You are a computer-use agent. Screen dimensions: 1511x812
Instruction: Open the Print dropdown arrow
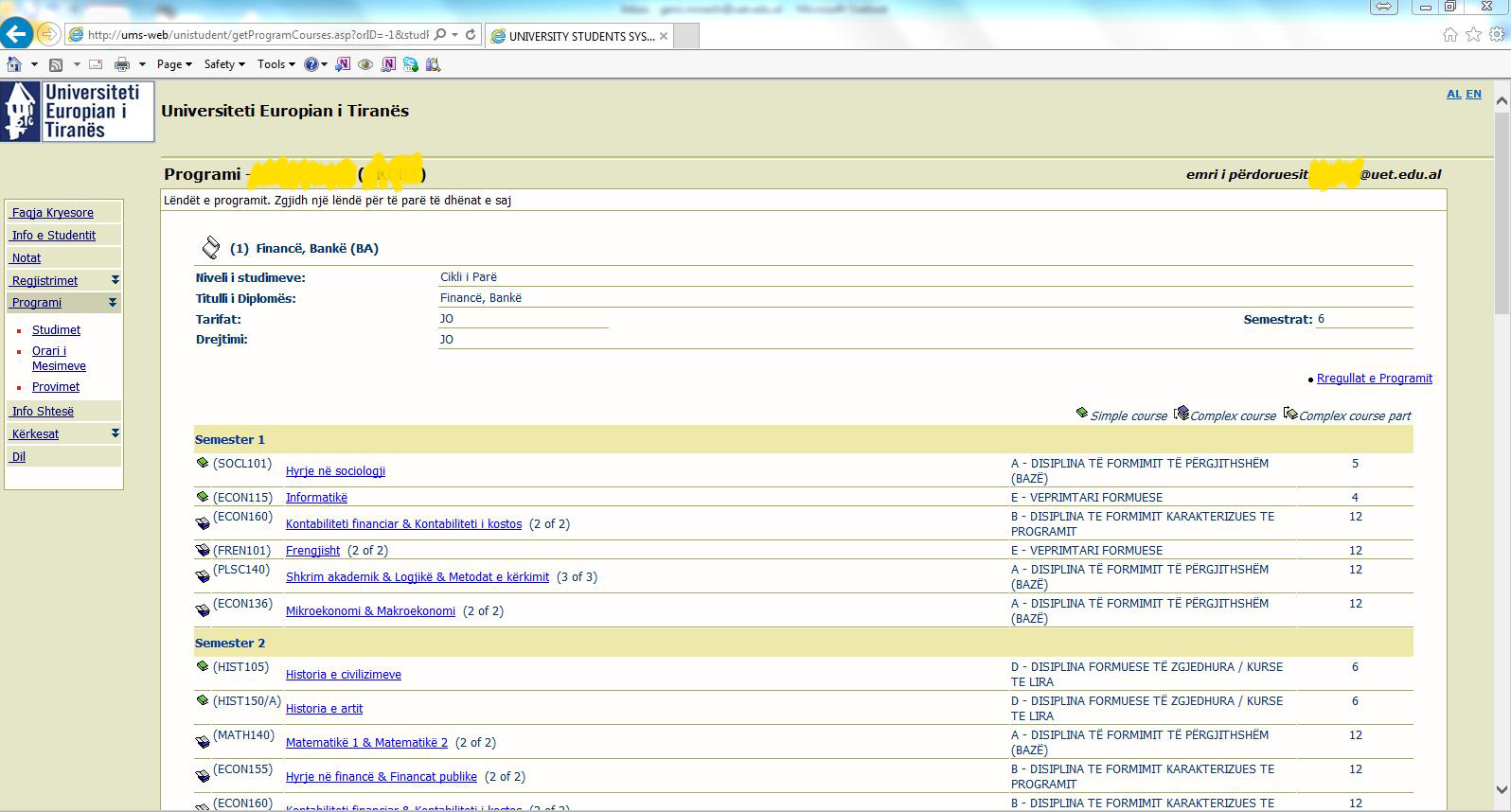pyautogui.click(x=142, y=64)
